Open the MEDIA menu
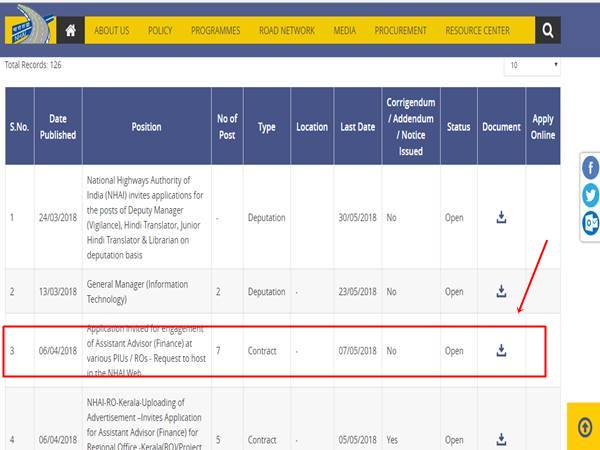 point(344,31)
